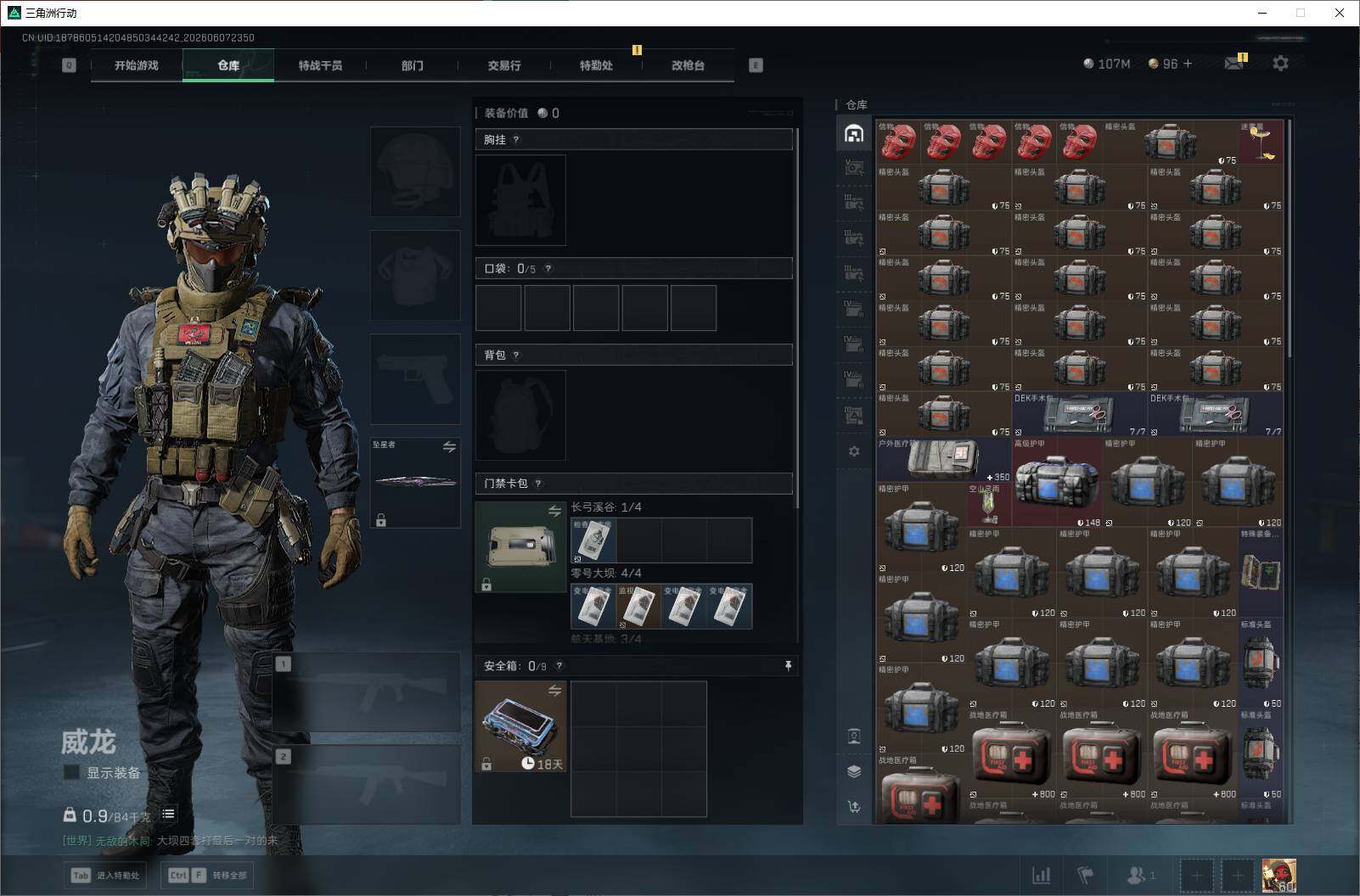Open the main warehouse storage sidebar icon

(x=854, y=133)
